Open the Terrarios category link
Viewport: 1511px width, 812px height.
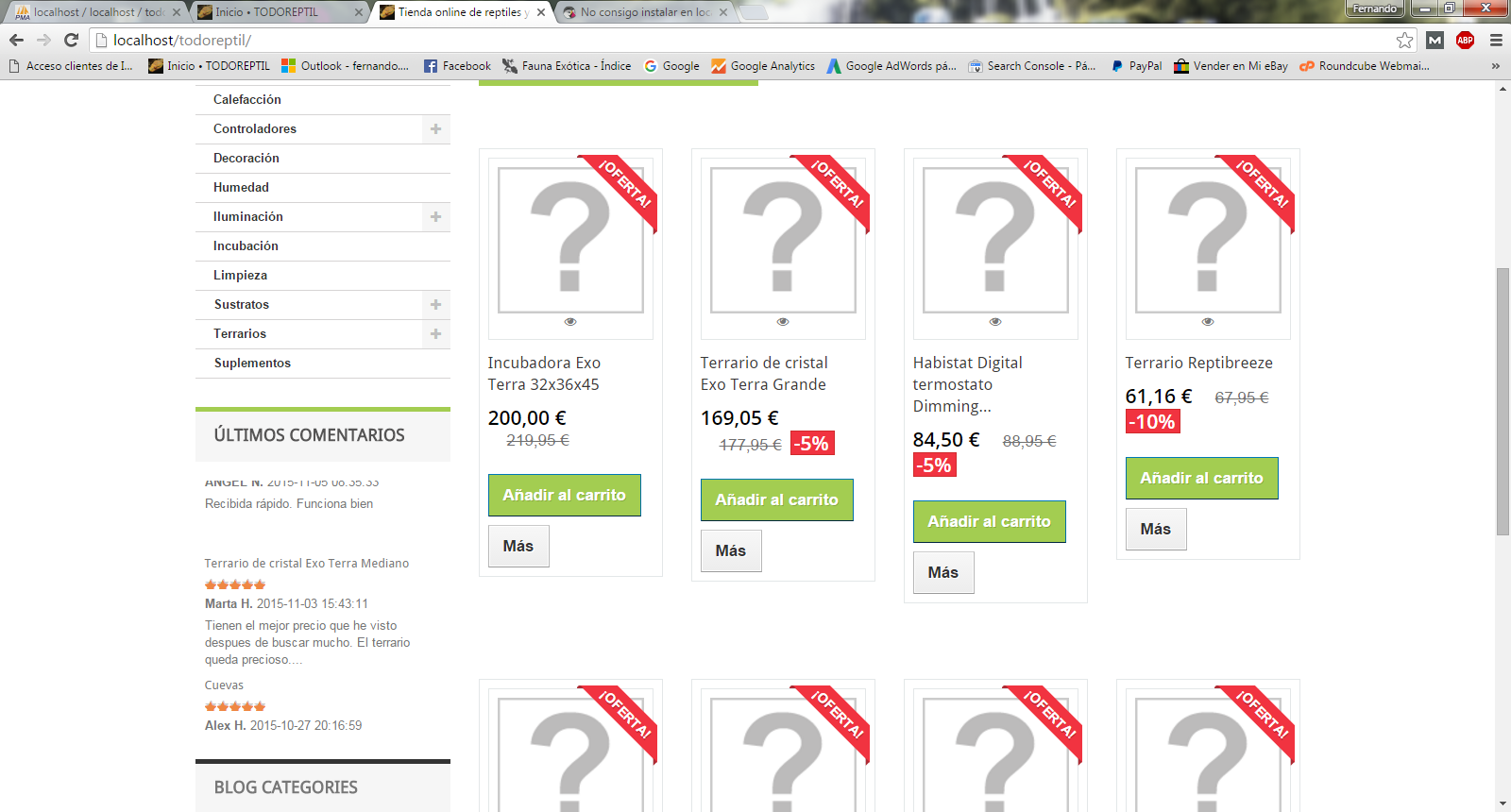240,334
